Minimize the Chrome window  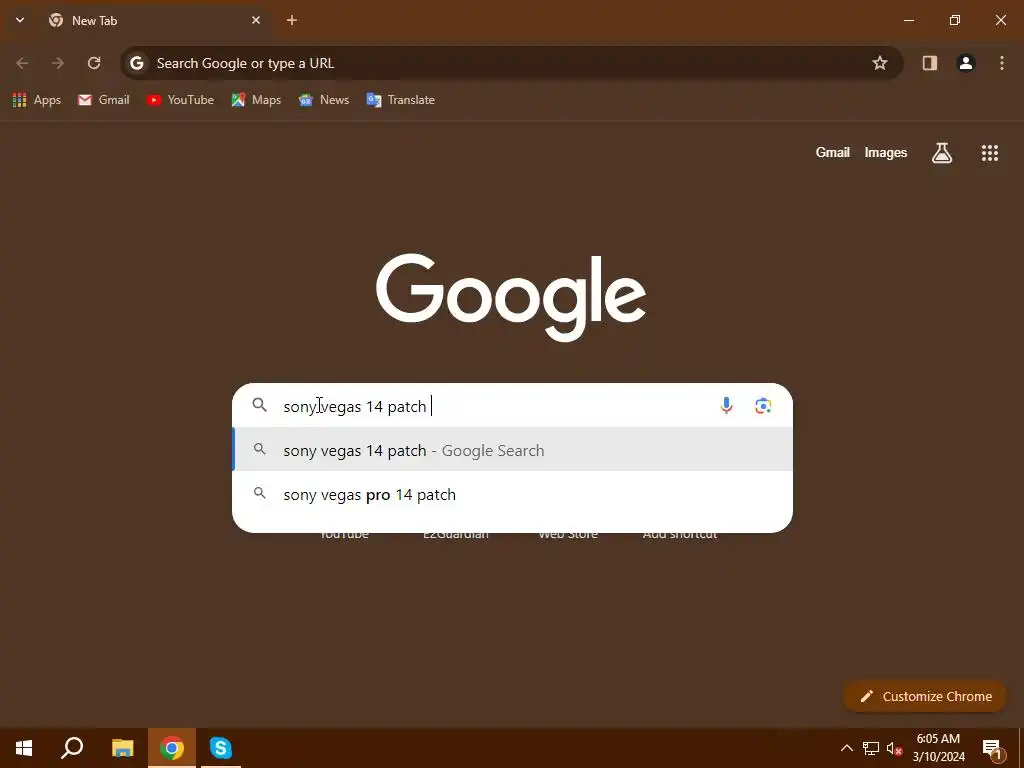tap(908, 20)
